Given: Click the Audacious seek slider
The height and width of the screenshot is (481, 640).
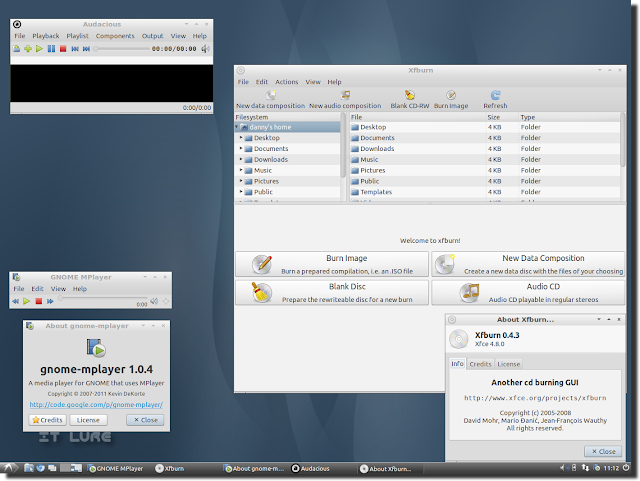Looking at the screenshot, I should tap(122, 49).
